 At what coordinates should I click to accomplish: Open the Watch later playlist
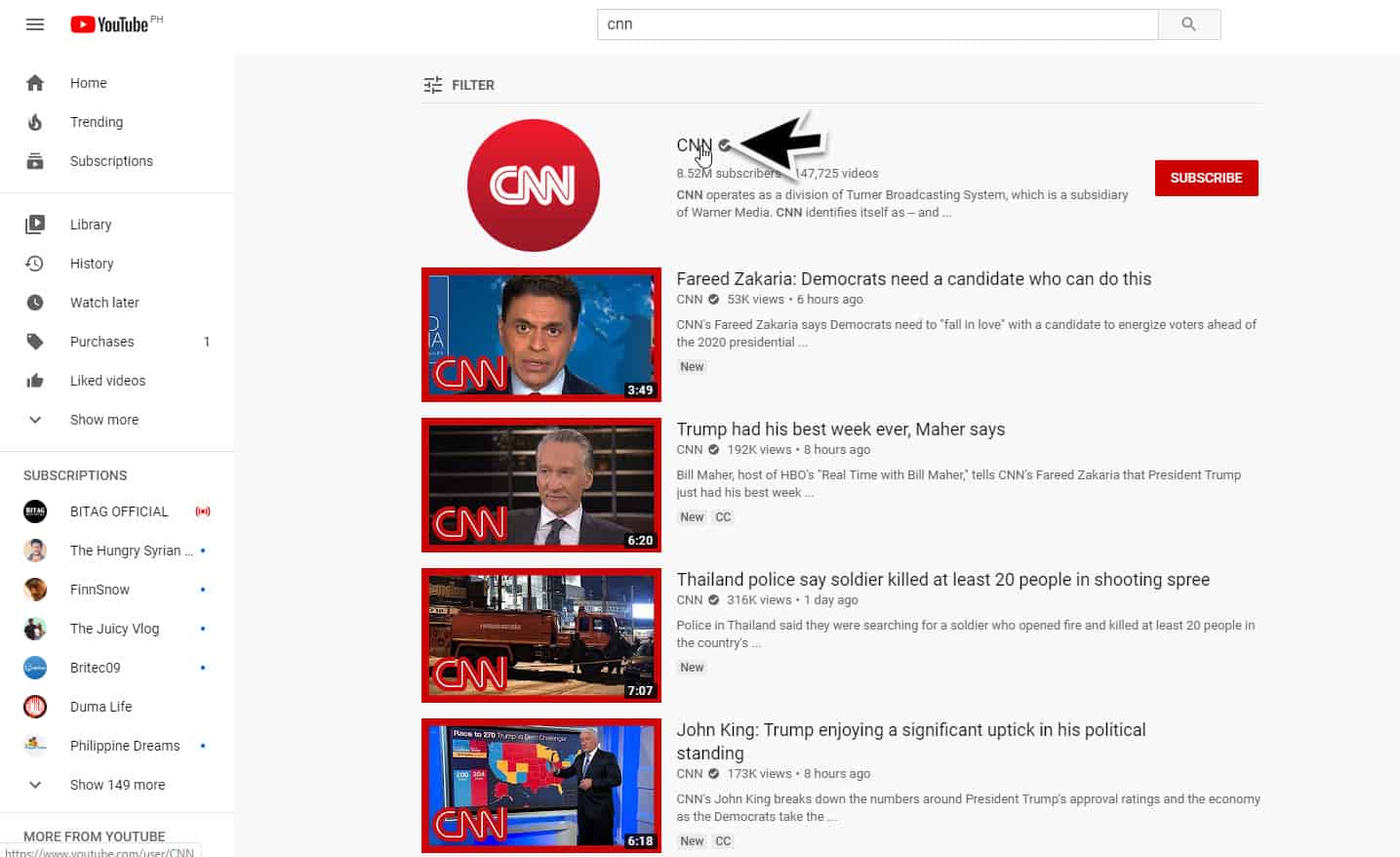coord(117,303)
